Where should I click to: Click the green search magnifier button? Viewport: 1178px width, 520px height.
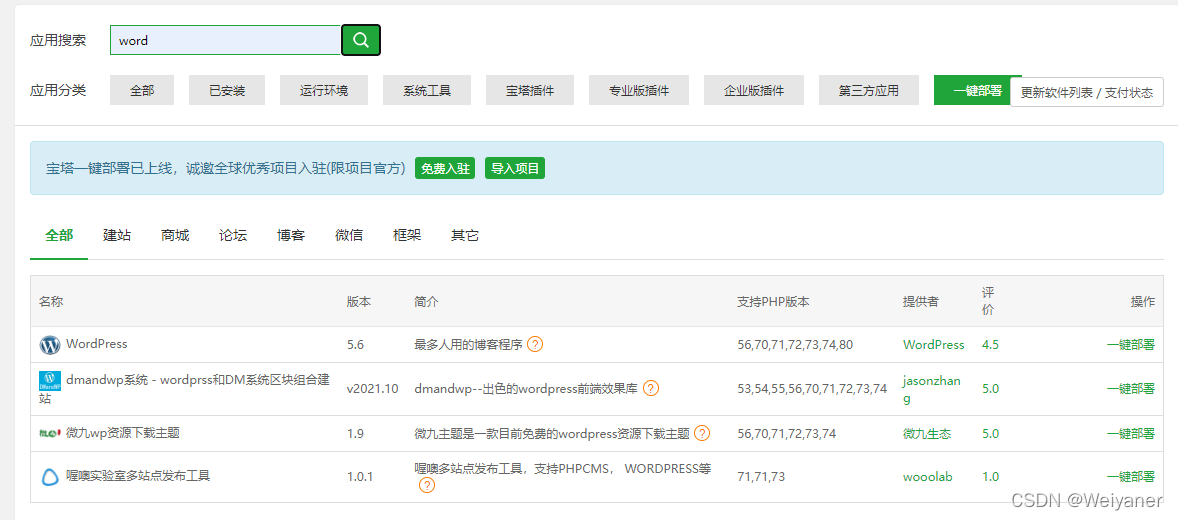pyautogui.click(x=361, y=40)
